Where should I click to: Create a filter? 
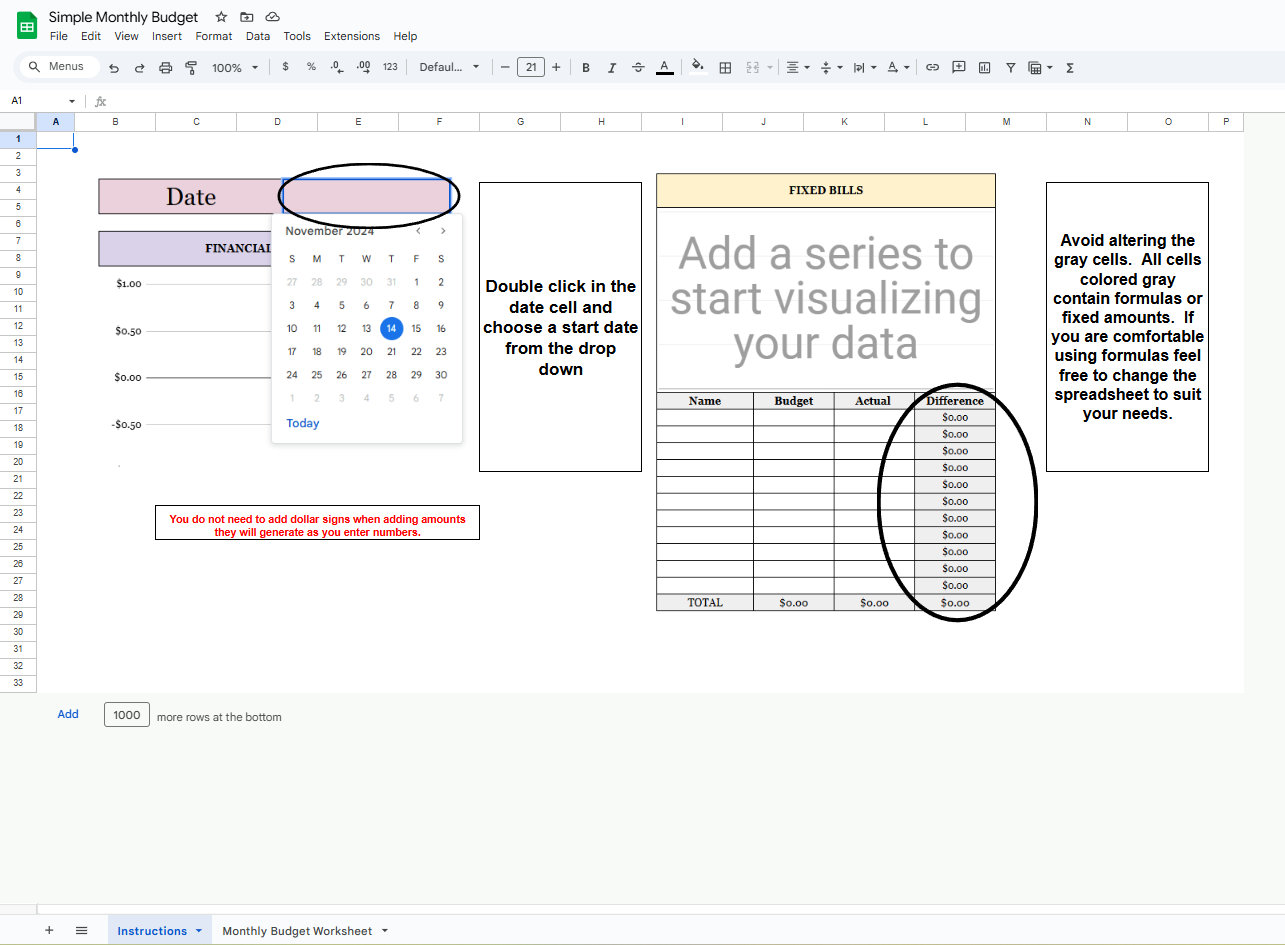(x=1011, y=67)
